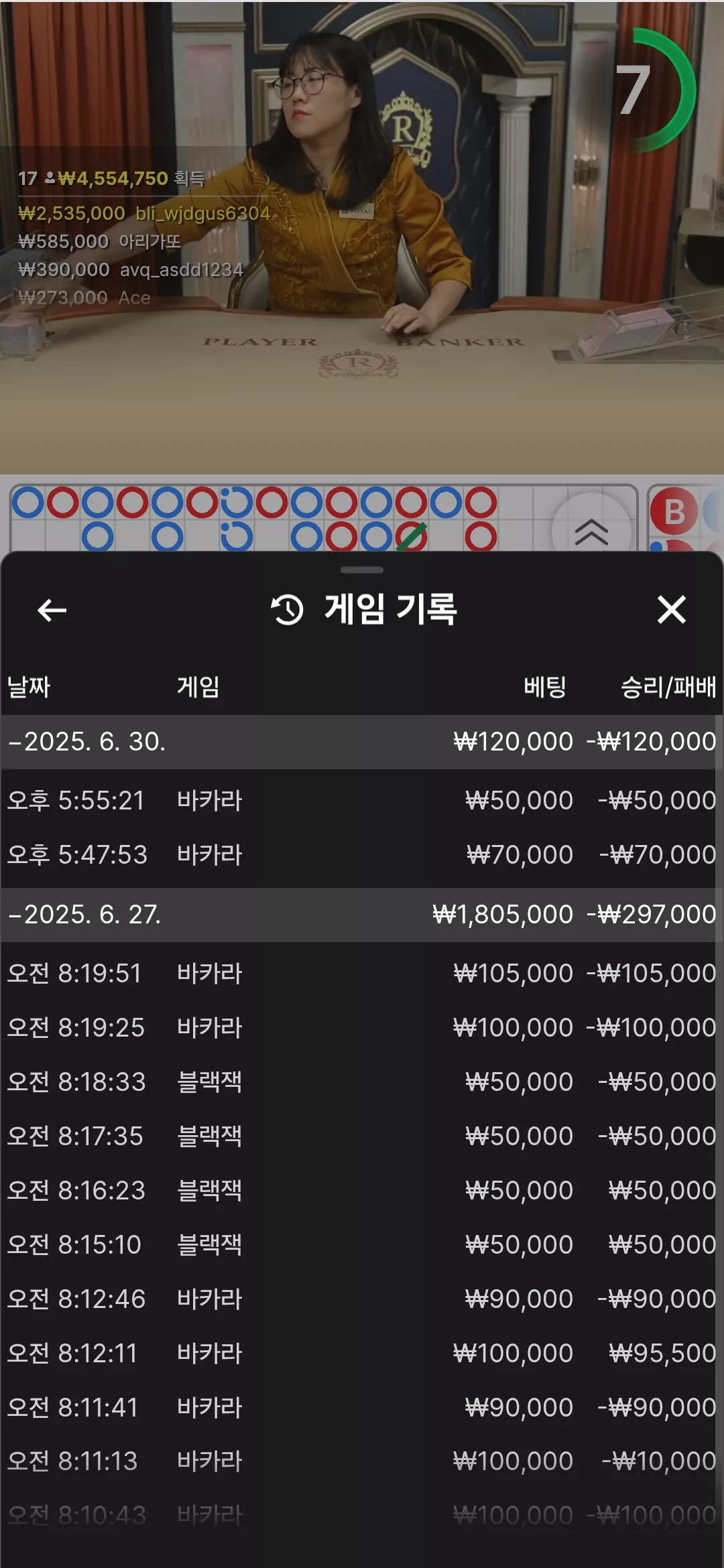Tap winner bli_wjdgus6304 entry
724x1568 pixels.
click(x=144, y=213)
